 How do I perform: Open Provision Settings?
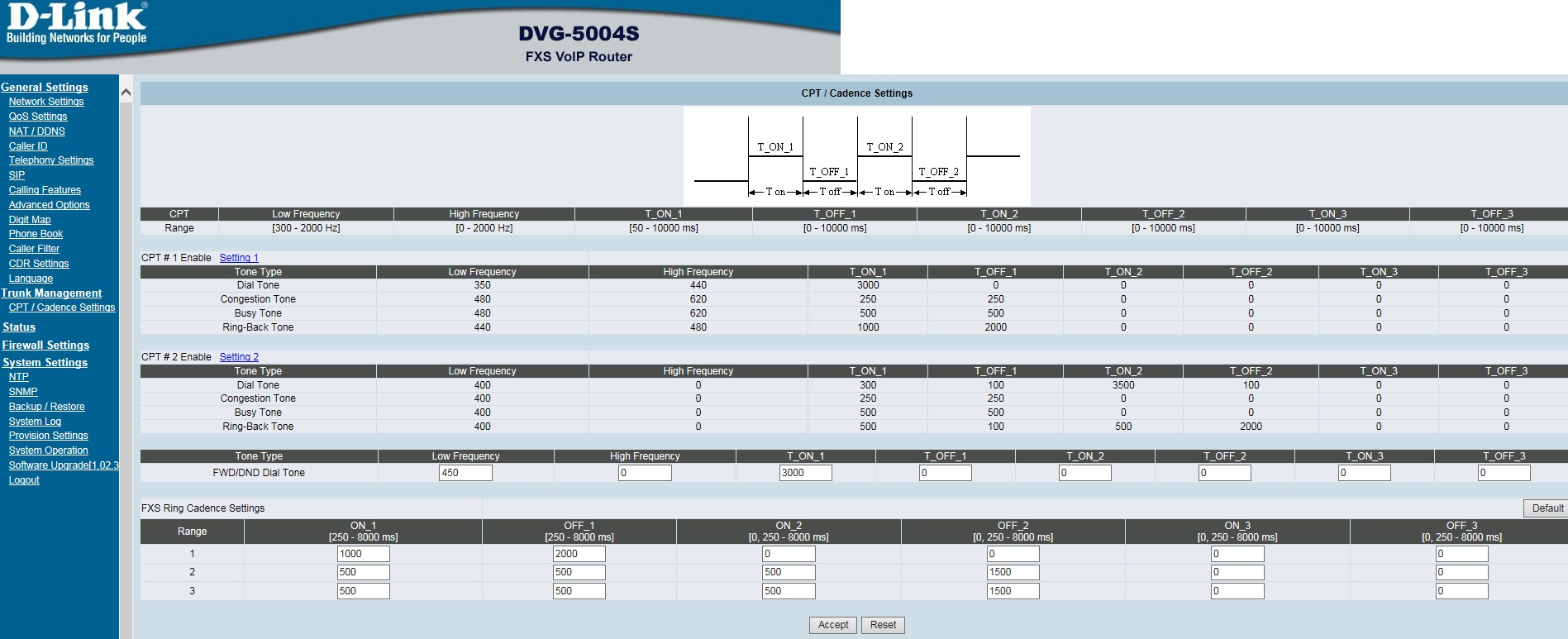tap(49, 436)
